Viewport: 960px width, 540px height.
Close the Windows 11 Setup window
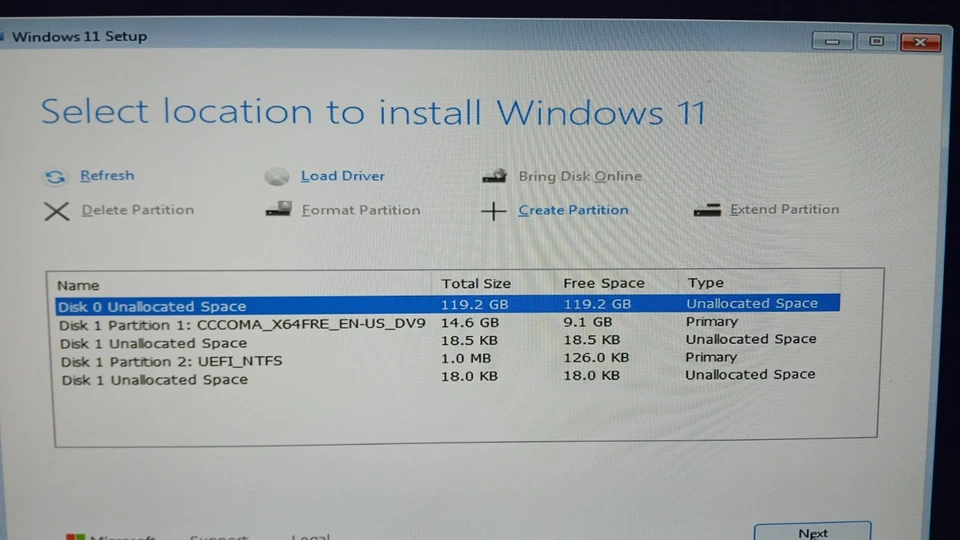[920, 42]
